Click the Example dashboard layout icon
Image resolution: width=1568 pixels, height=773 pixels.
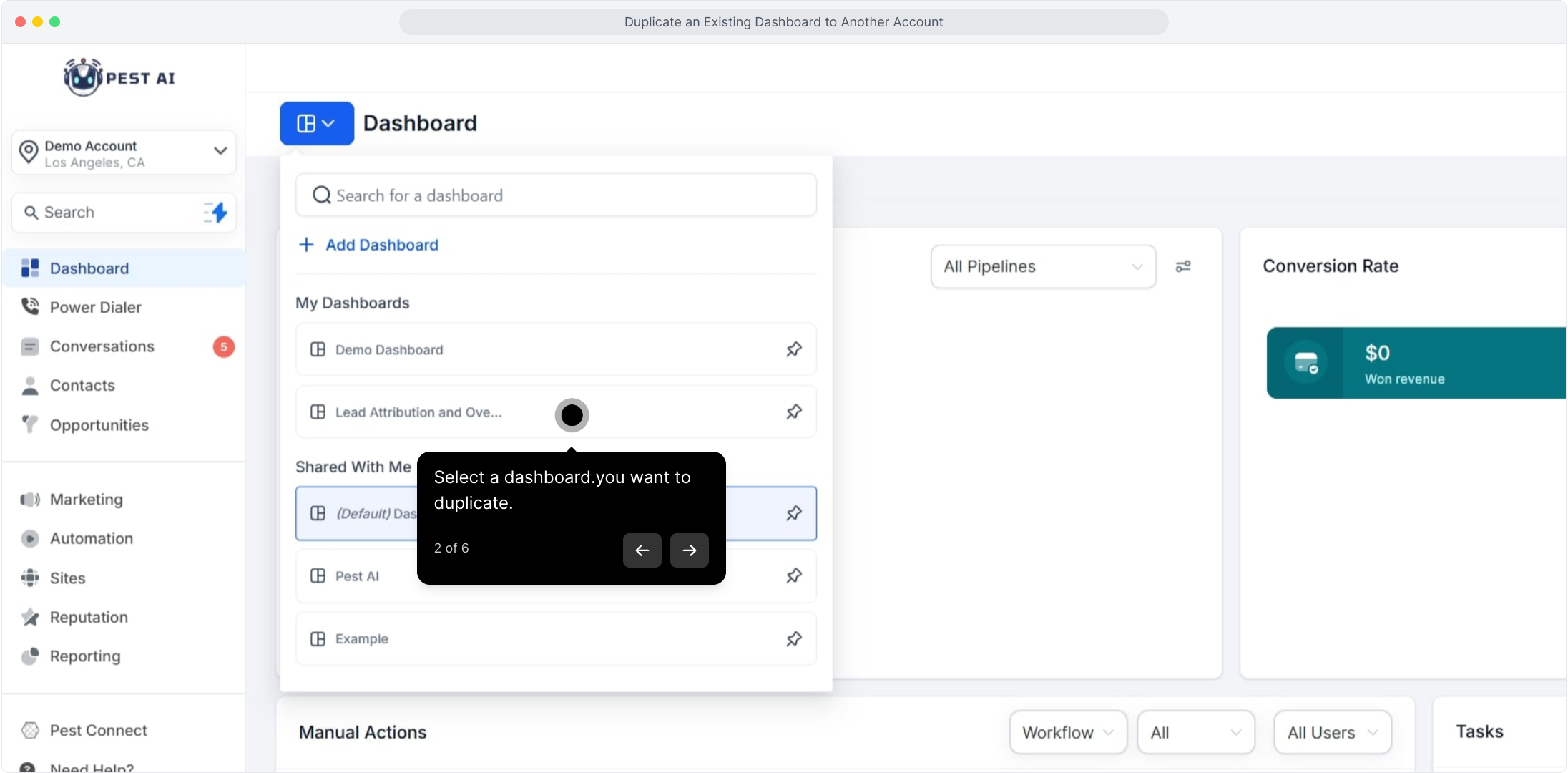point(318,638)
